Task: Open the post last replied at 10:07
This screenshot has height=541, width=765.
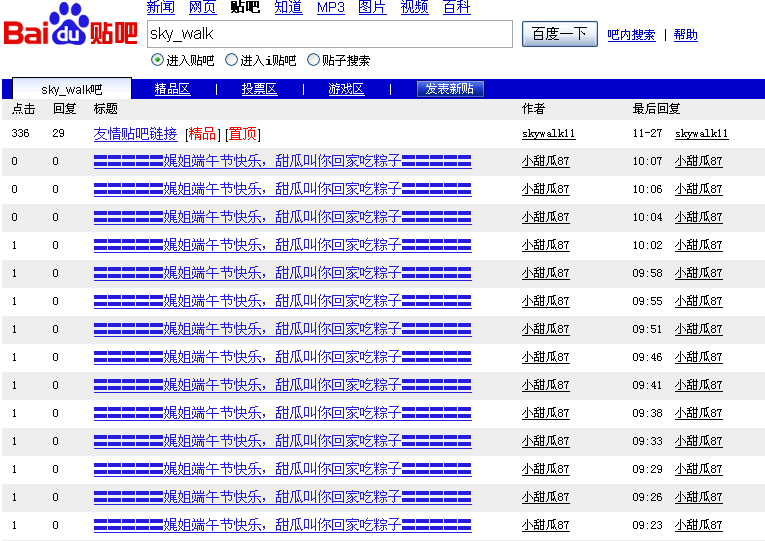Action: coord(282,161)
